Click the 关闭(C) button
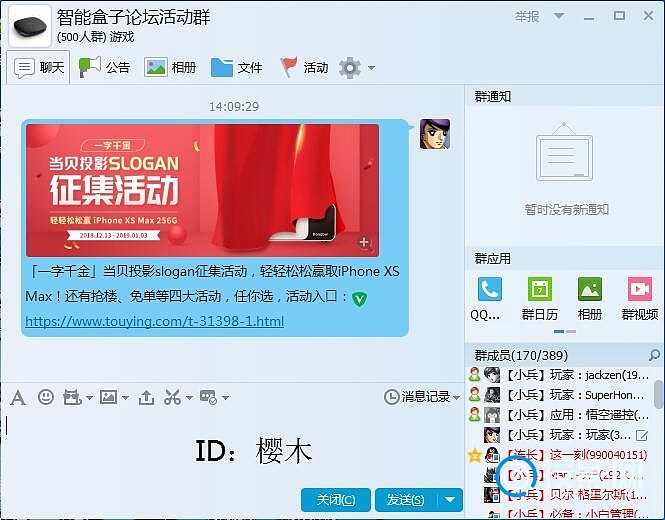 click(x=336, y=500)
